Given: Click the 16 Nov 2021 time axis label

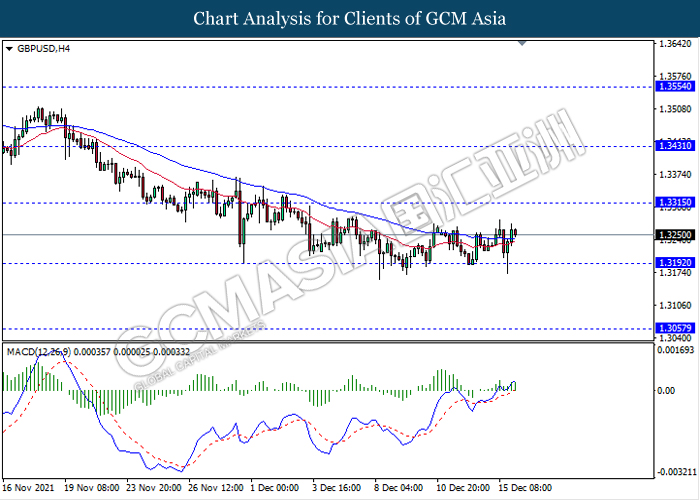Looking at the screenshot, I should click(x=29, y=488).
